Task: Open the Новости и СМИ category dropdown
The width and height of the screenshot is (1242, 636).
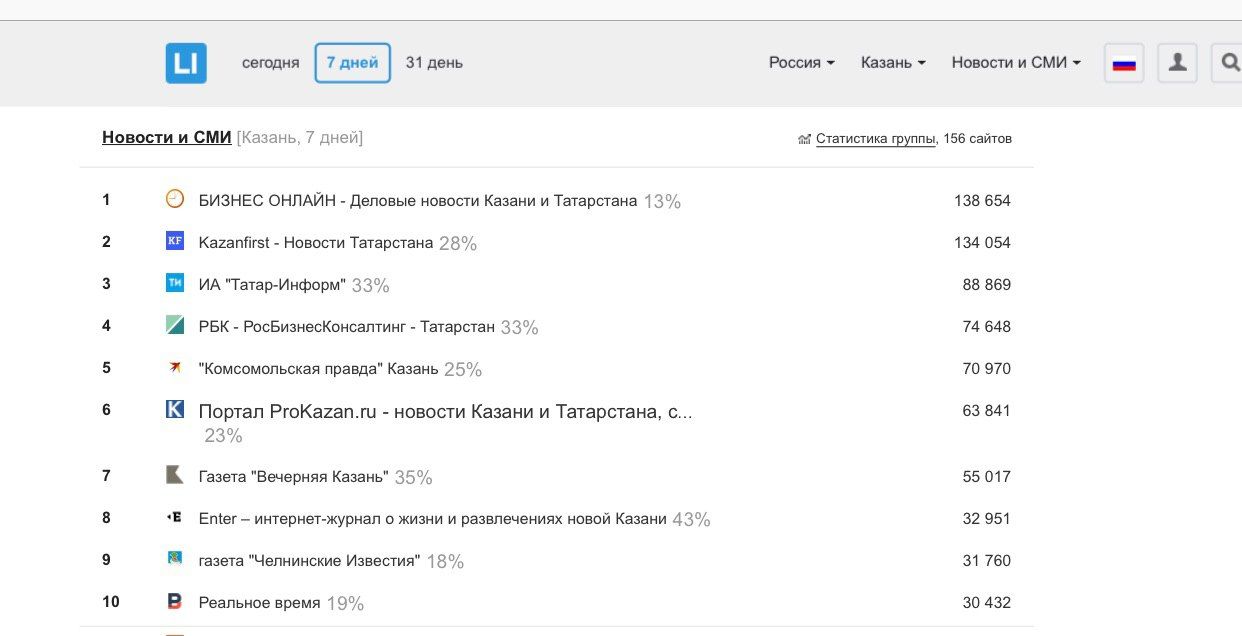Action: [1016, 63]
